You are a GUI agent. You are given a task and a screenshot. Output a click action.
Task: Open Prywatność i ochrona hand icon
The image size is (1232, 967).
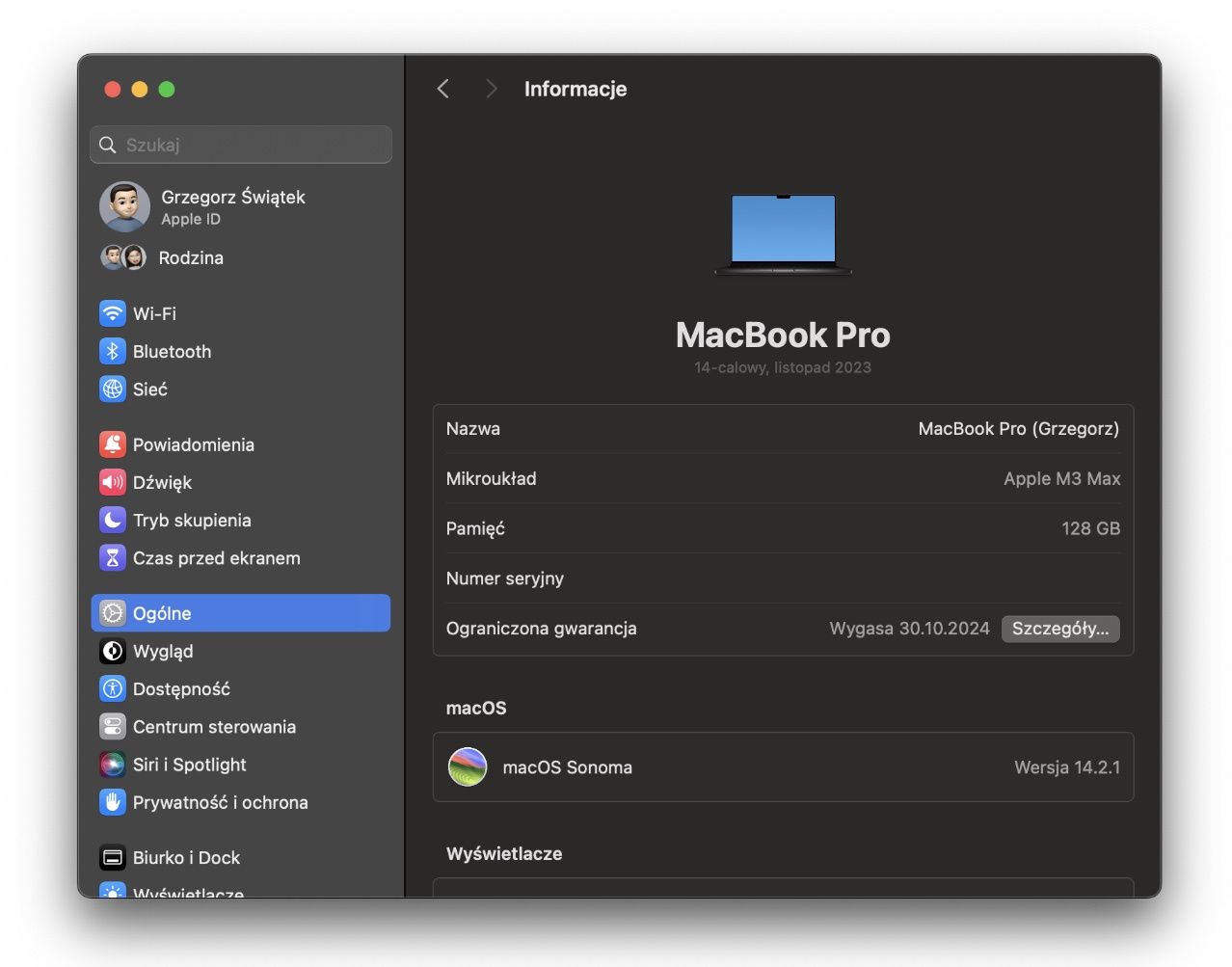tap(113, 801)
